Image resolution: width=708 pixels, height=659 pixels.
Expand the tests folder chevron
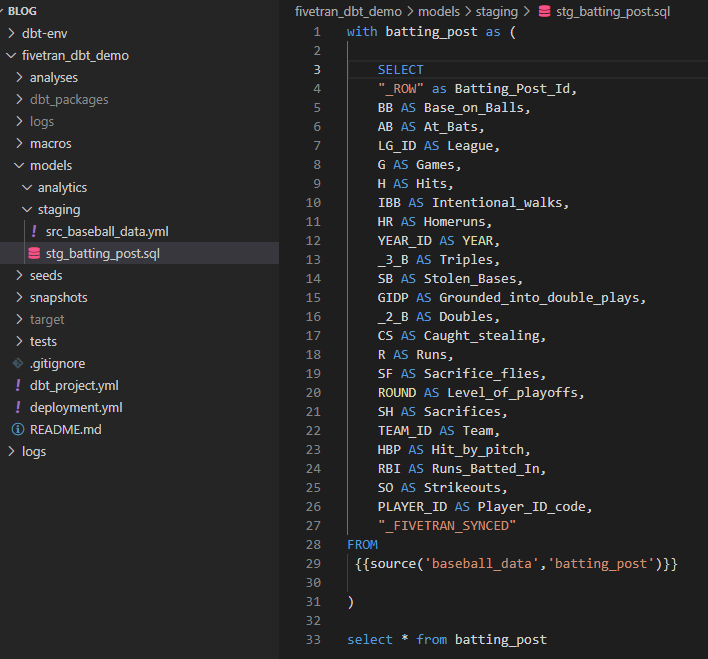[19, 341]
